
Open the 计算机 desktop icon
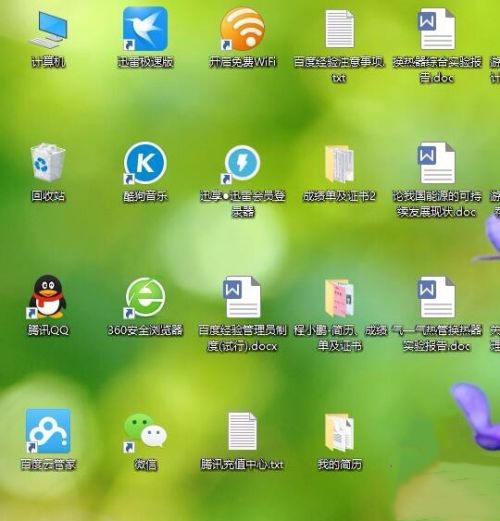tap(48, 30)
